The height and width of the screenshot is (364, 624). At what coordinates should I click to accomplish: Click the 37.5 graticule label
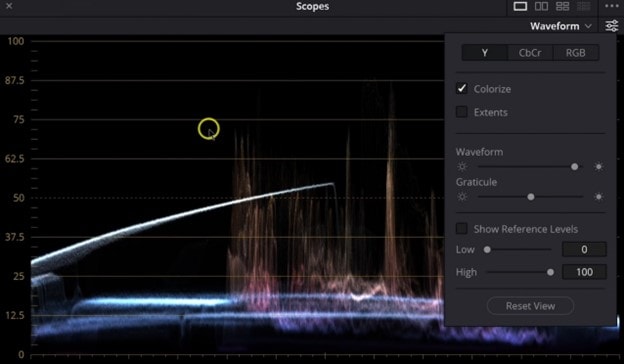[15, 237]
